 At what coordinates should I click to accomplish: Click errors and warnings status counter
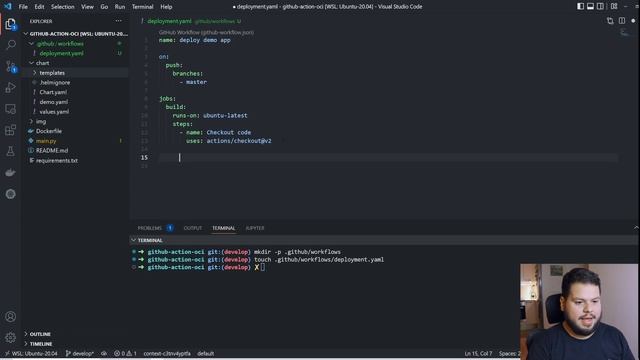[125, 353]
